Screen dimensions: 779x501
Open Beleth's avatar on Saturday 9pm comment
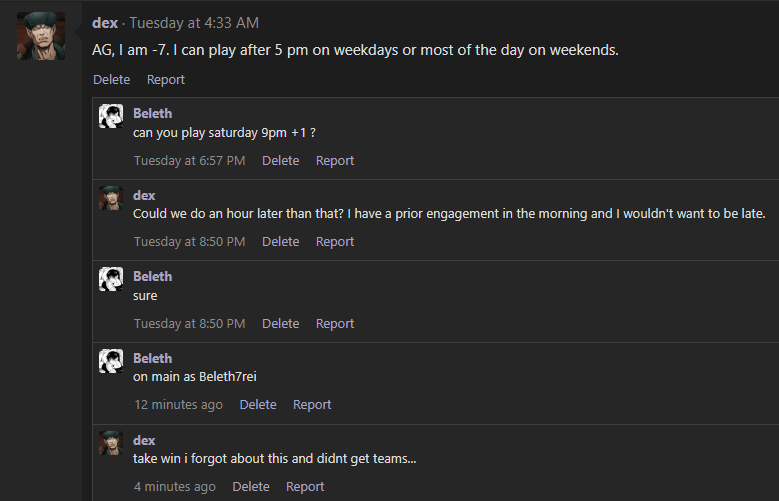click(111, 116)
